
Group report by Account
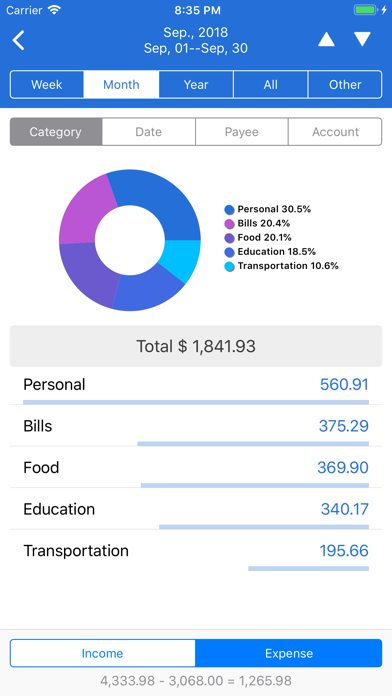335,132
